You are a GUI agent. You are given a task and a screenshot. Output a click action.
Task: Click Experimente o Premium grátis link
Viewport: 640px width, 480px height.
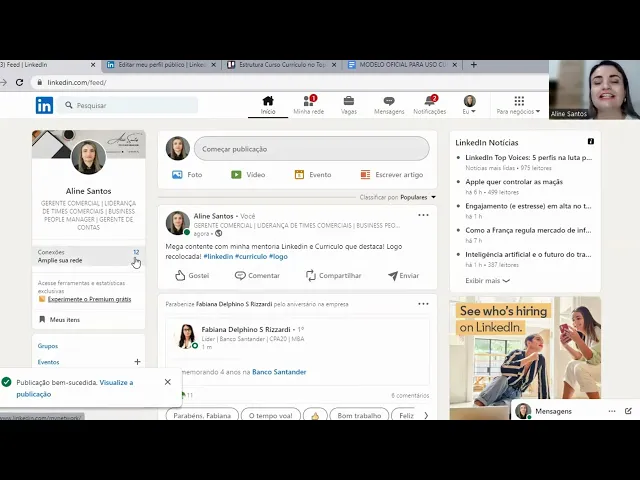pyautogui.click(x=89, y=299)
